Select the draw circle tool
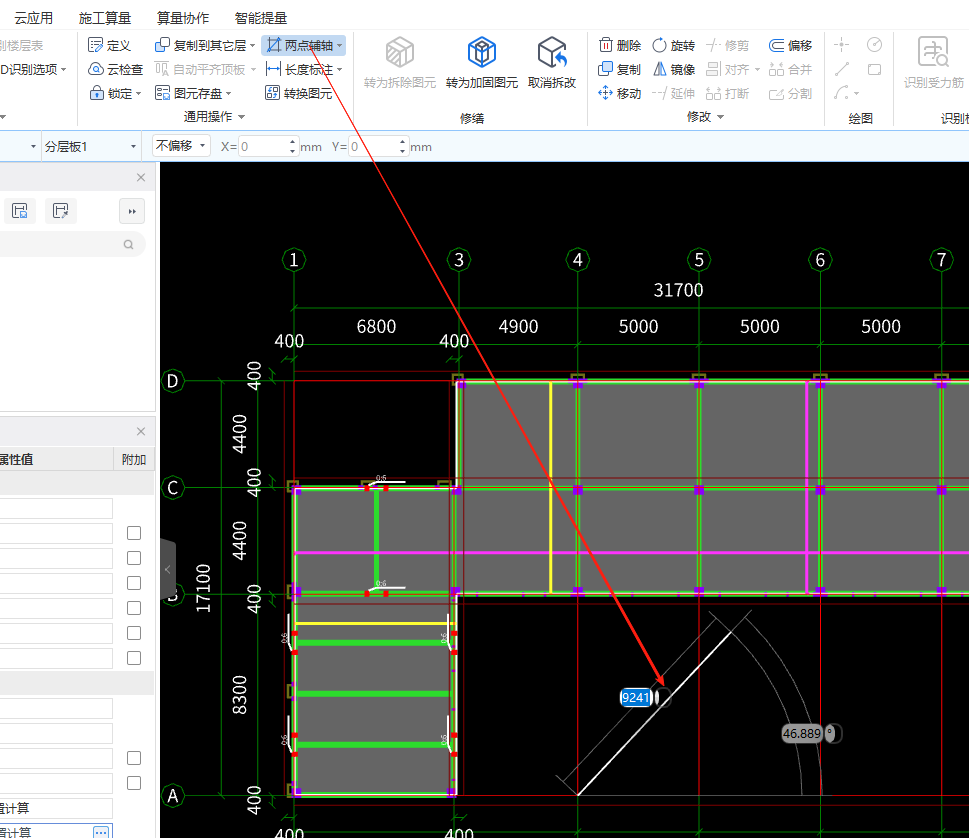This screenshot has height=838, width=969. click(x=874, y=44)
